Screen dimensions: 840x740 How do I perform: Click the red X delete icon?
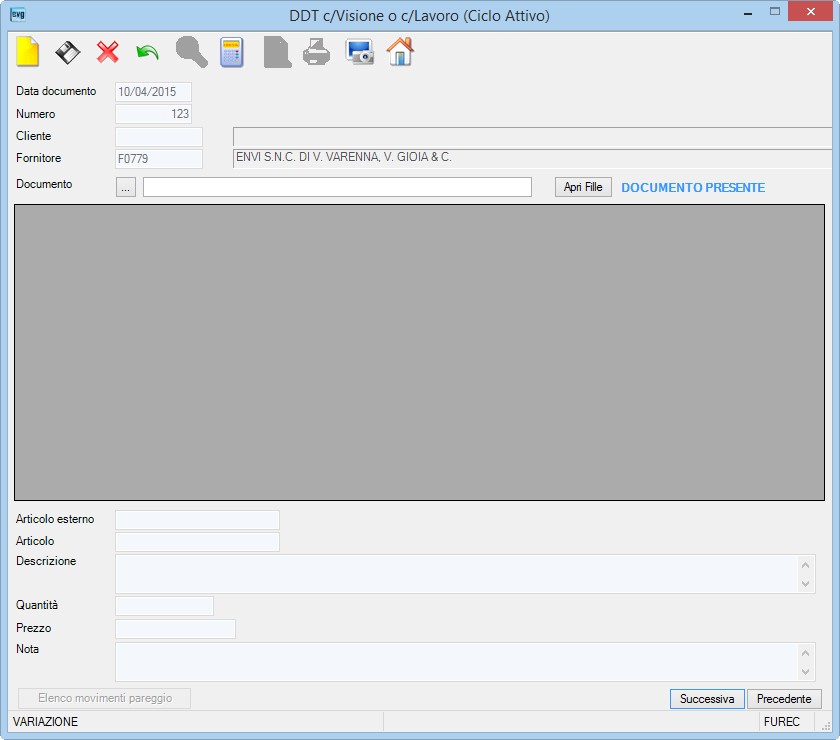pyautogui.click(x=108, y=53)
